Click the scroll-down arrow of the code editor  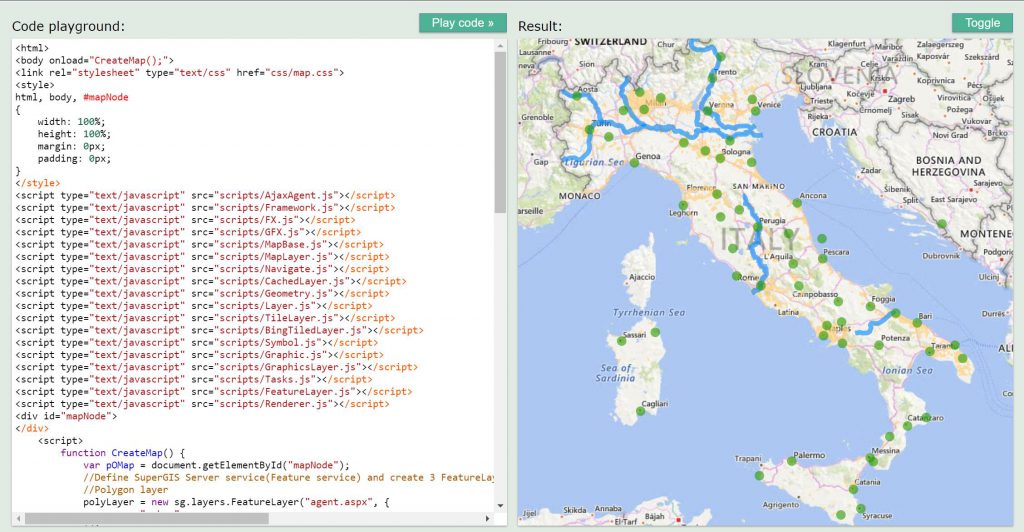click(x=500, y=506)
